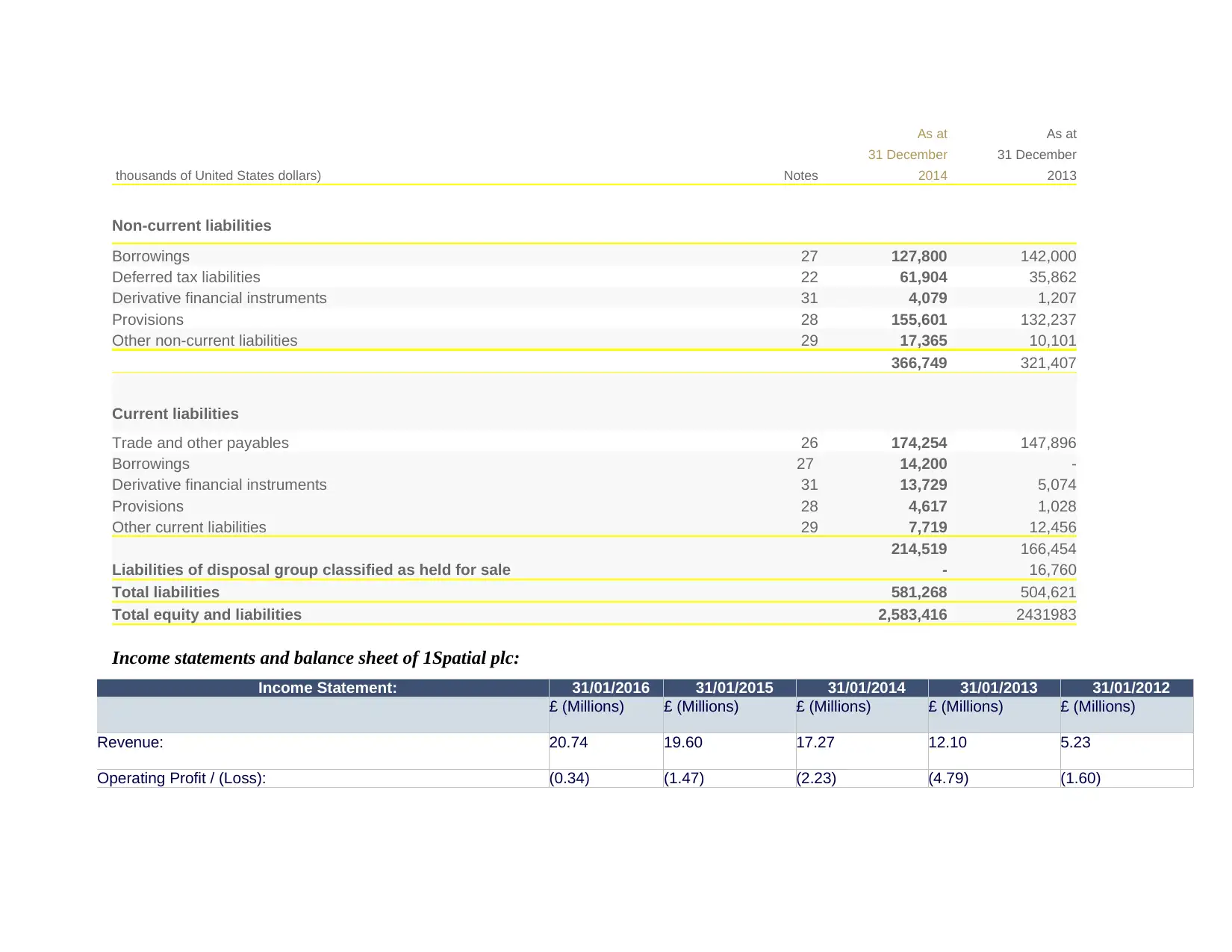Select operating loss value (0.34)
Image resolution: width=1232 pixels, height=952 pixels.
(x=569, y=778)
